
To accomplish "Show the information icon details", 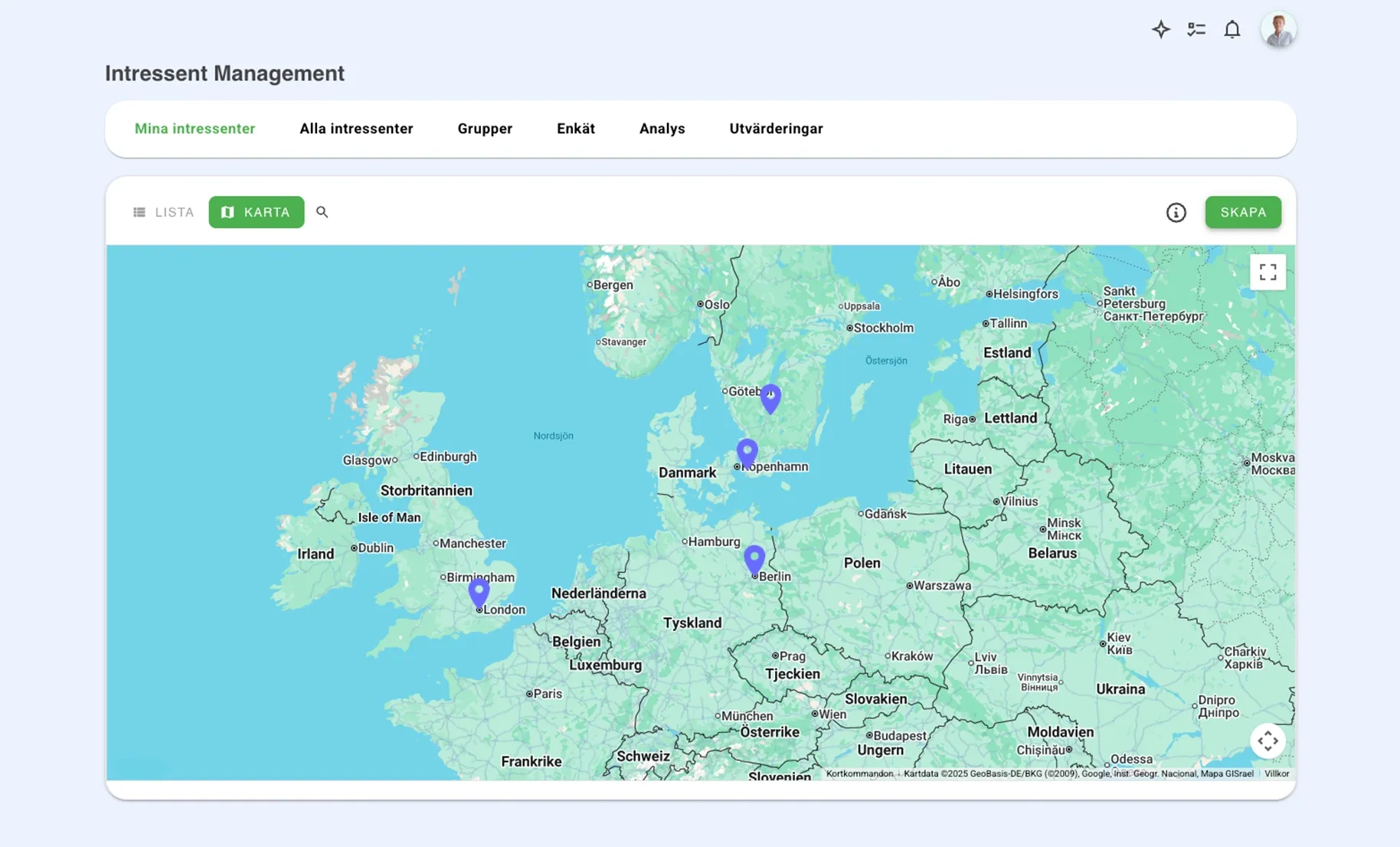I will [1176, 213].
